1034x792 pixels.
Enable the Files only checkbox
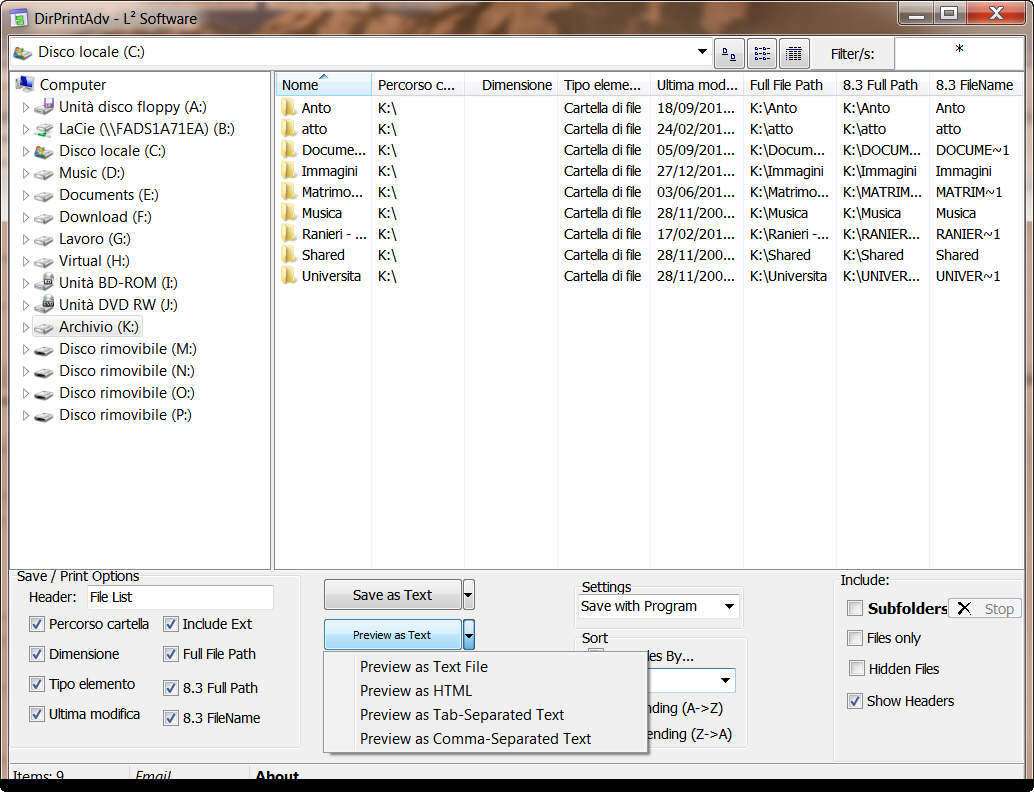tap(855, 638)
